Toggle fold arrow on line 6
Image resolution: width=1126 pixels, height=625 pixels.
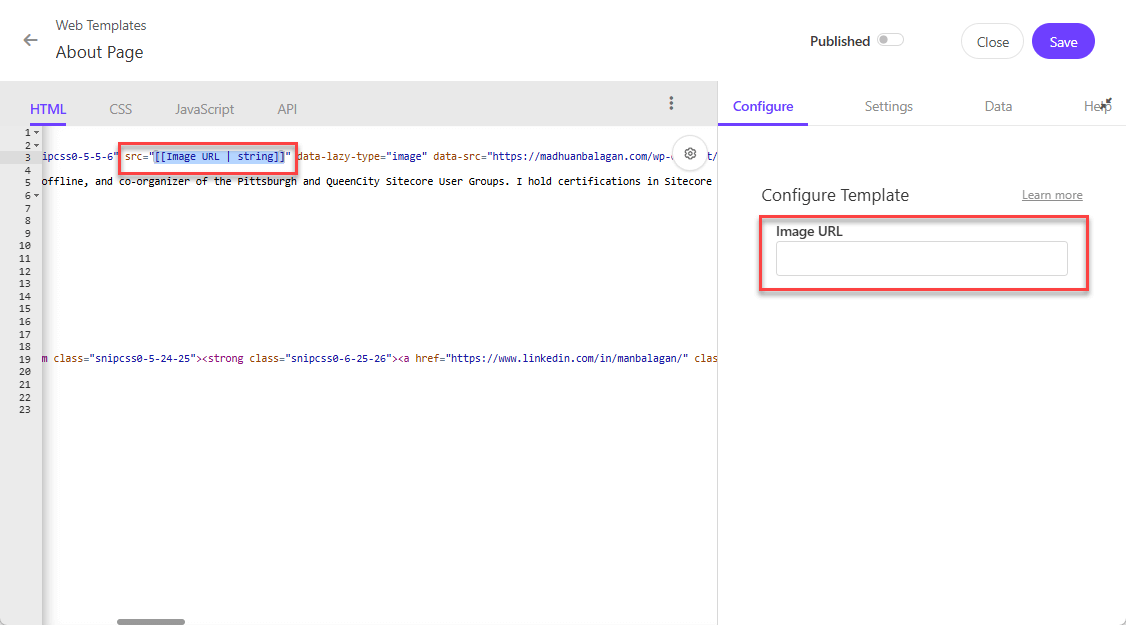tap(37, 196)
